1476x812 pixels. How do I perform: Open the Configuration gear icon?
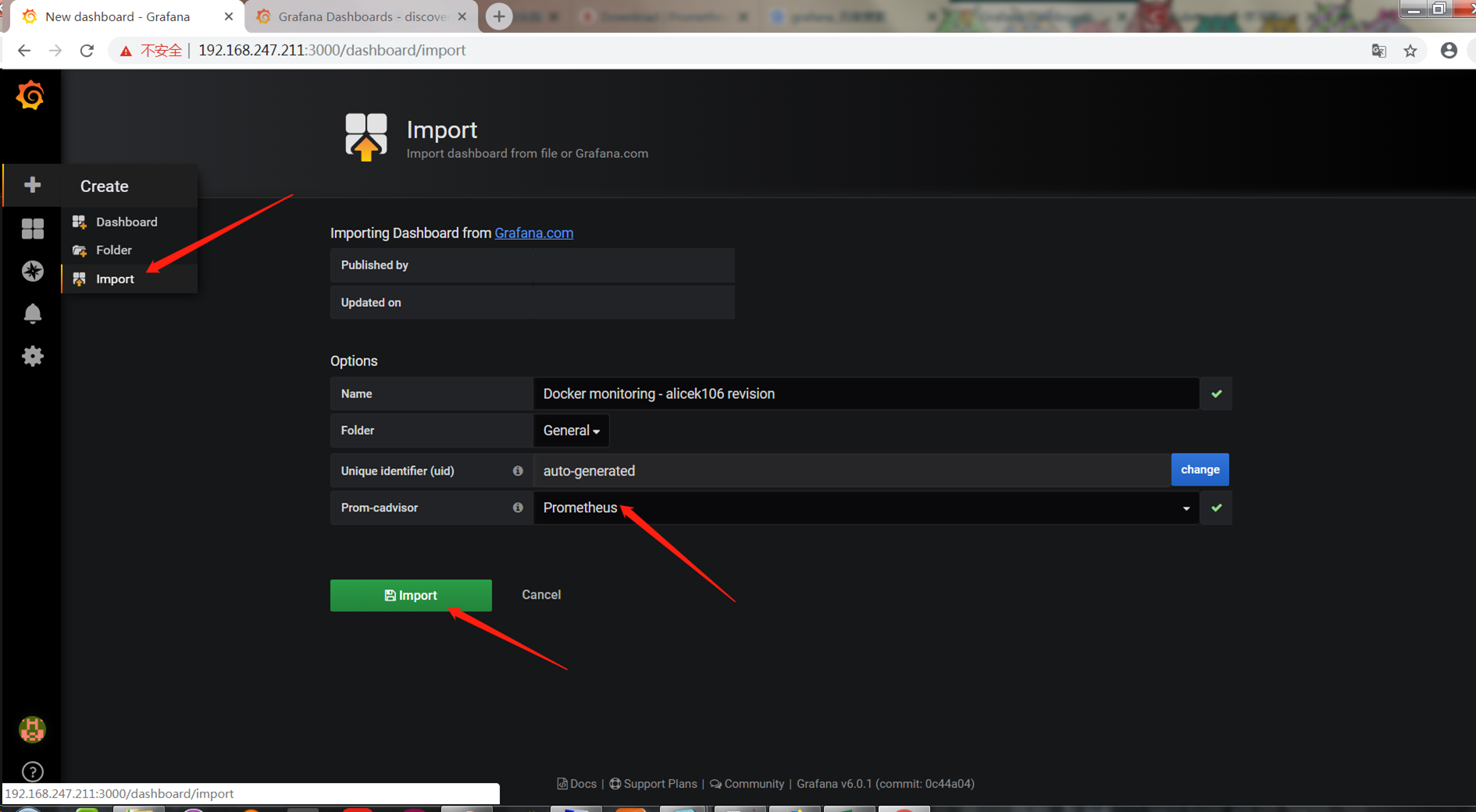pos(32,356)
